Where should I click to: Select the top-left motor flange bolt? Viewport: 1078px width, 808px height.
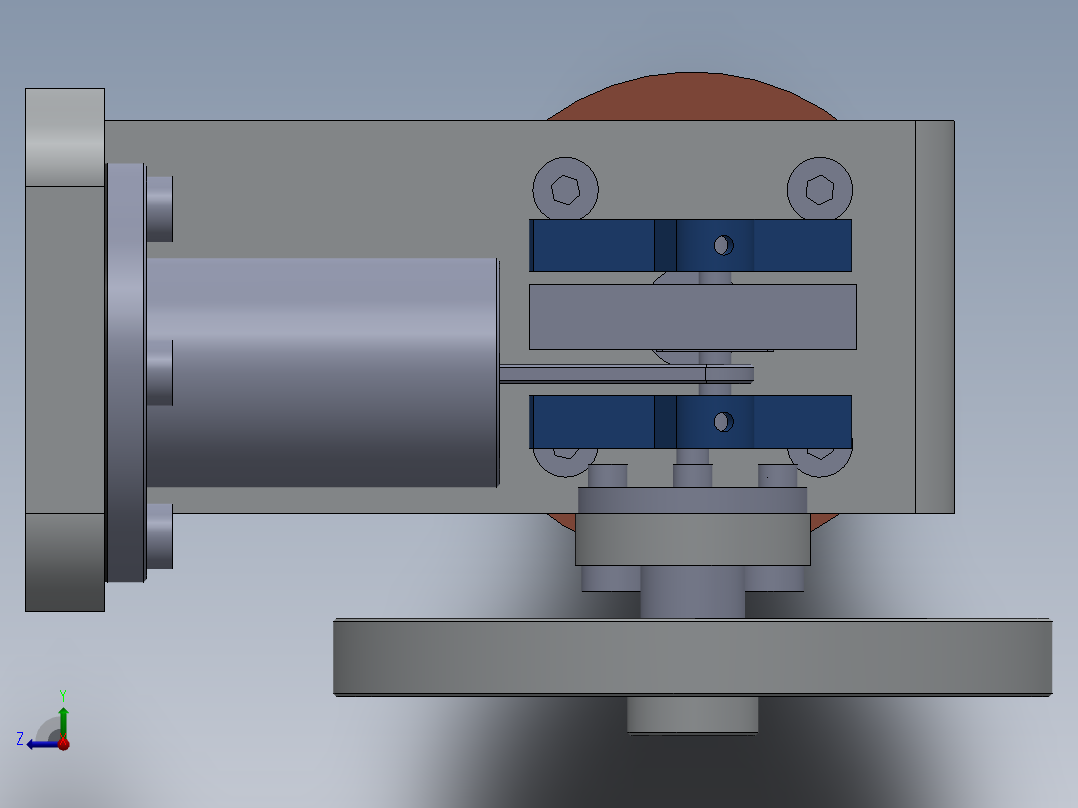[x=160, y=209]
